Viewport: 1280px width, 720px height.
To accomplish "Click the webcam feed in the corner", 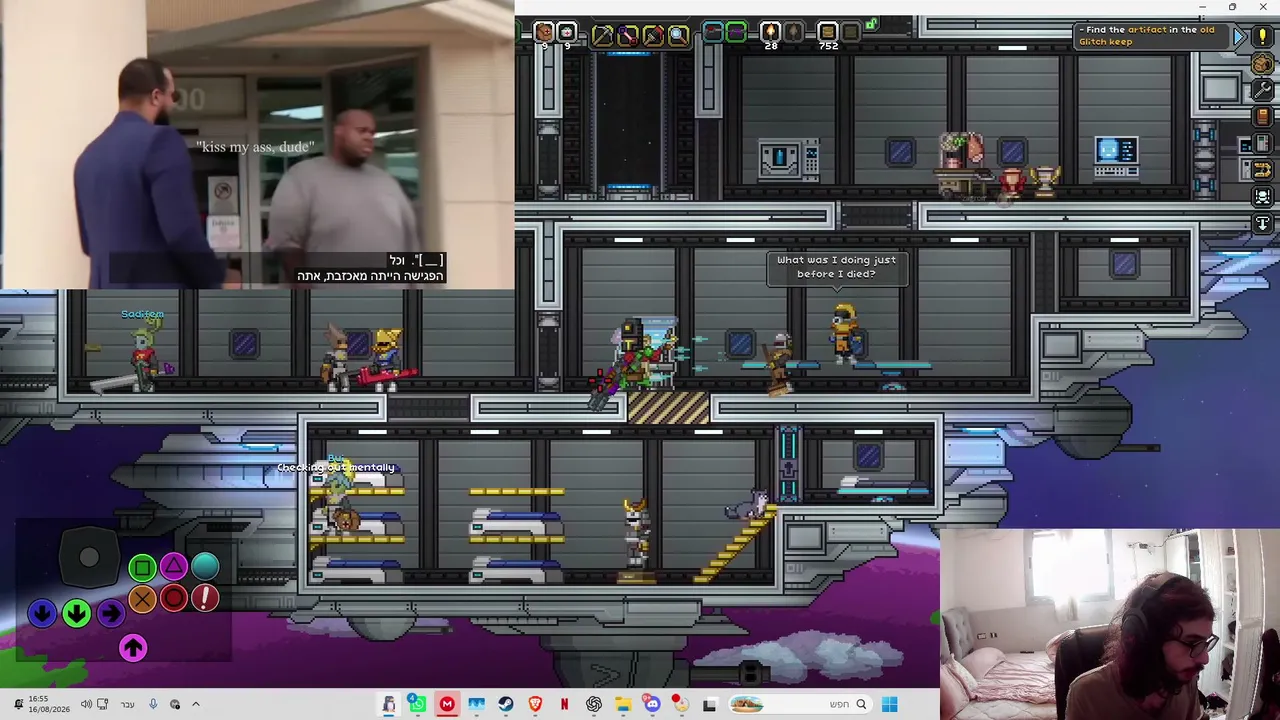I will coord(1110,624).
